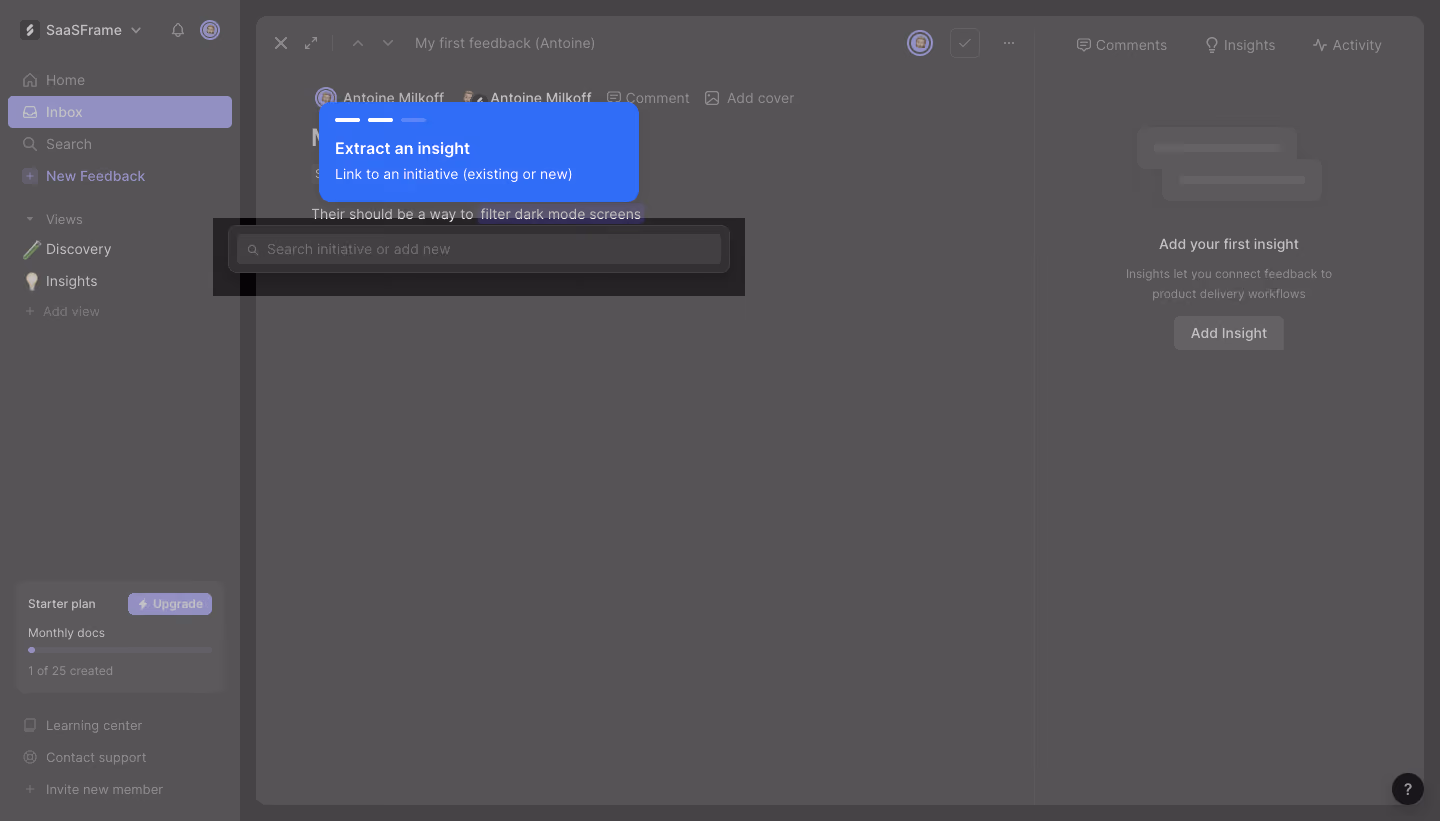1440x821 pixels.
Task: Open the SaaSFrame workspace dropdown
Action: [82, 30]
